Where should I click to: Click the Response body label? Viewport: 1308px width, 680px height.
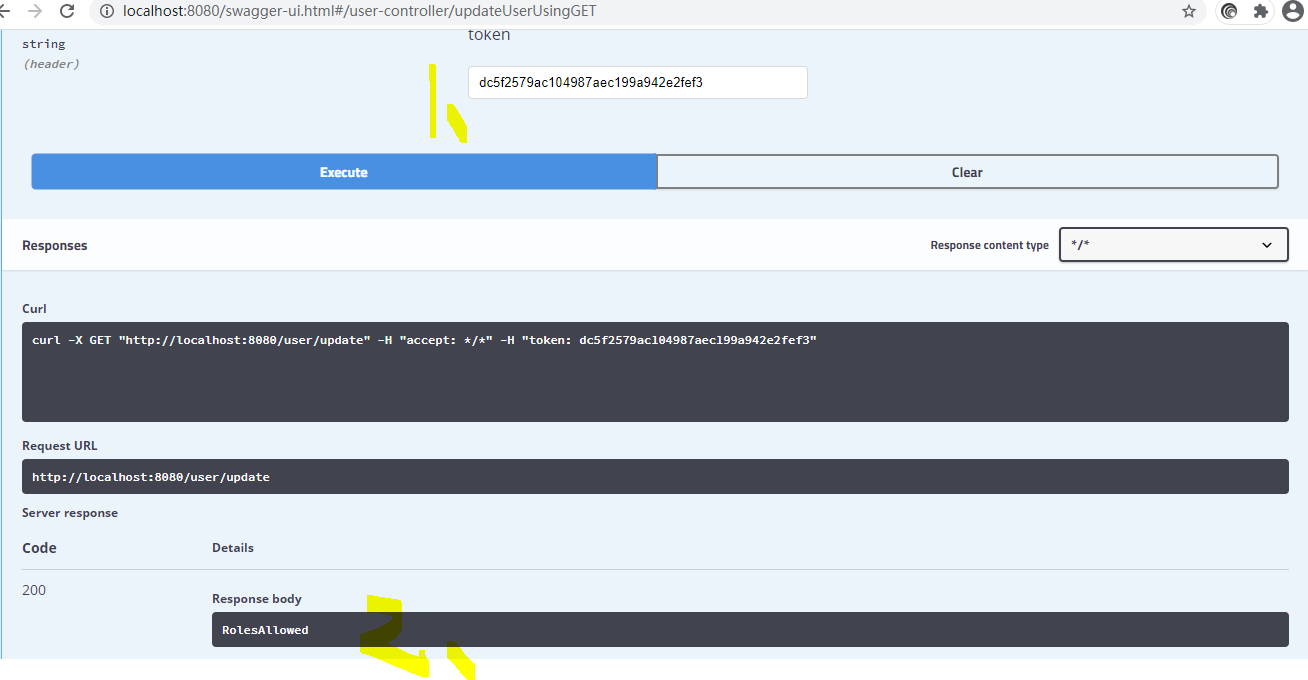[x=257, y=599]
